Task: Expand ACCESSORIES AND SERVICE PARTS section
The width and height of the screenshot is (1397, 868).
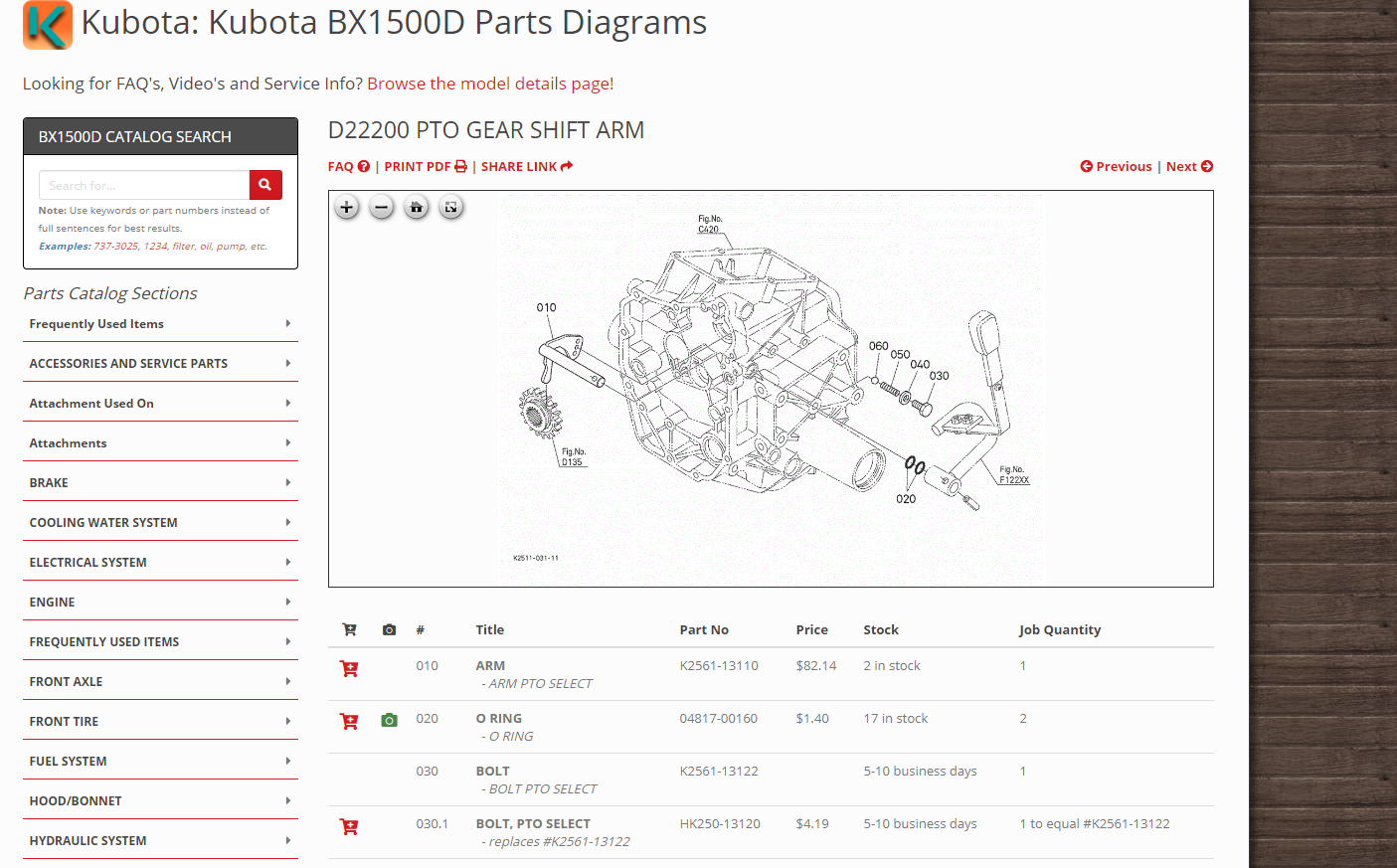Action: [160, 363]
